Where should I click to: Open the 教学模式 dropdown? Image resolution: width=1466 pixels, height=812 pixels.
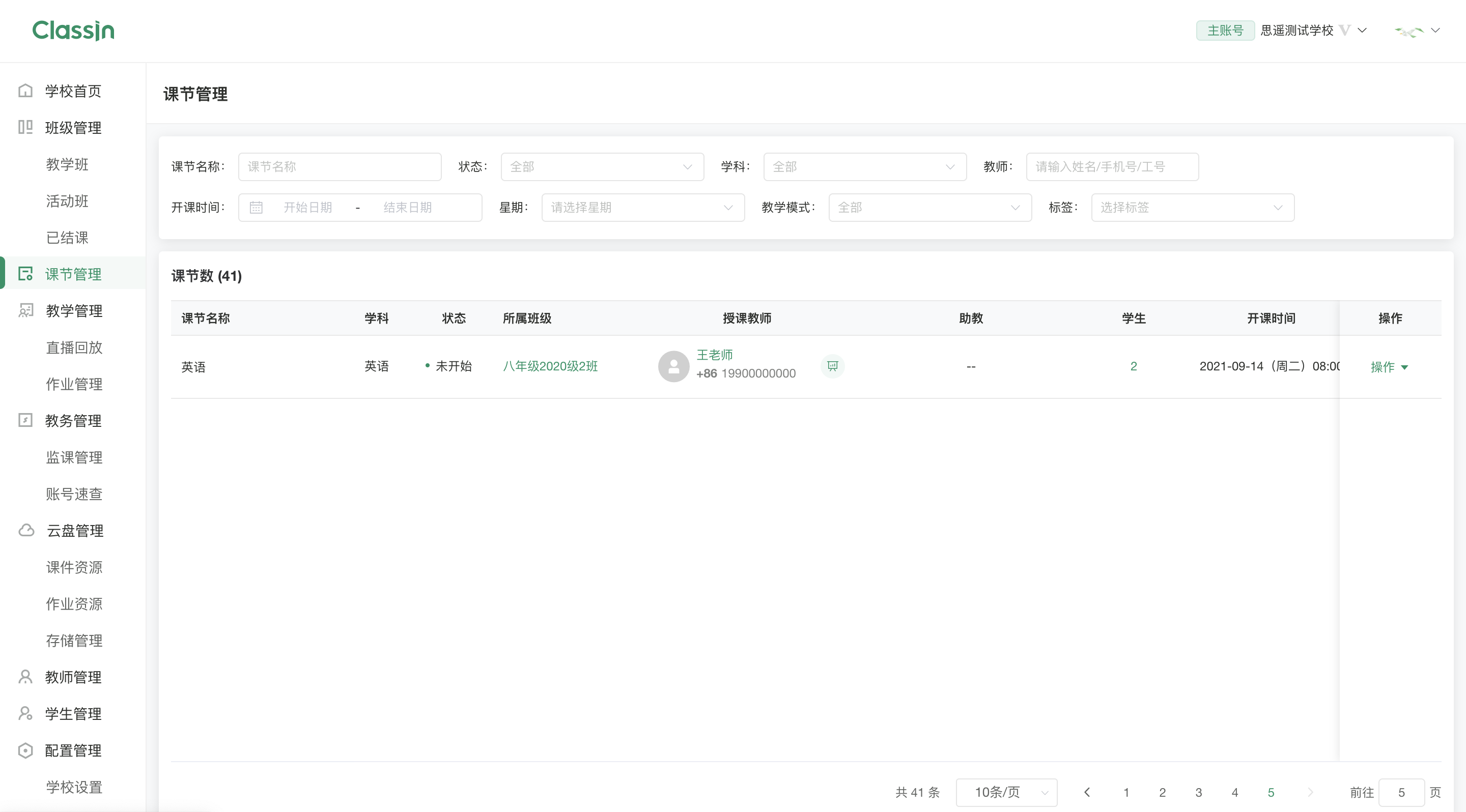(930, 208)
